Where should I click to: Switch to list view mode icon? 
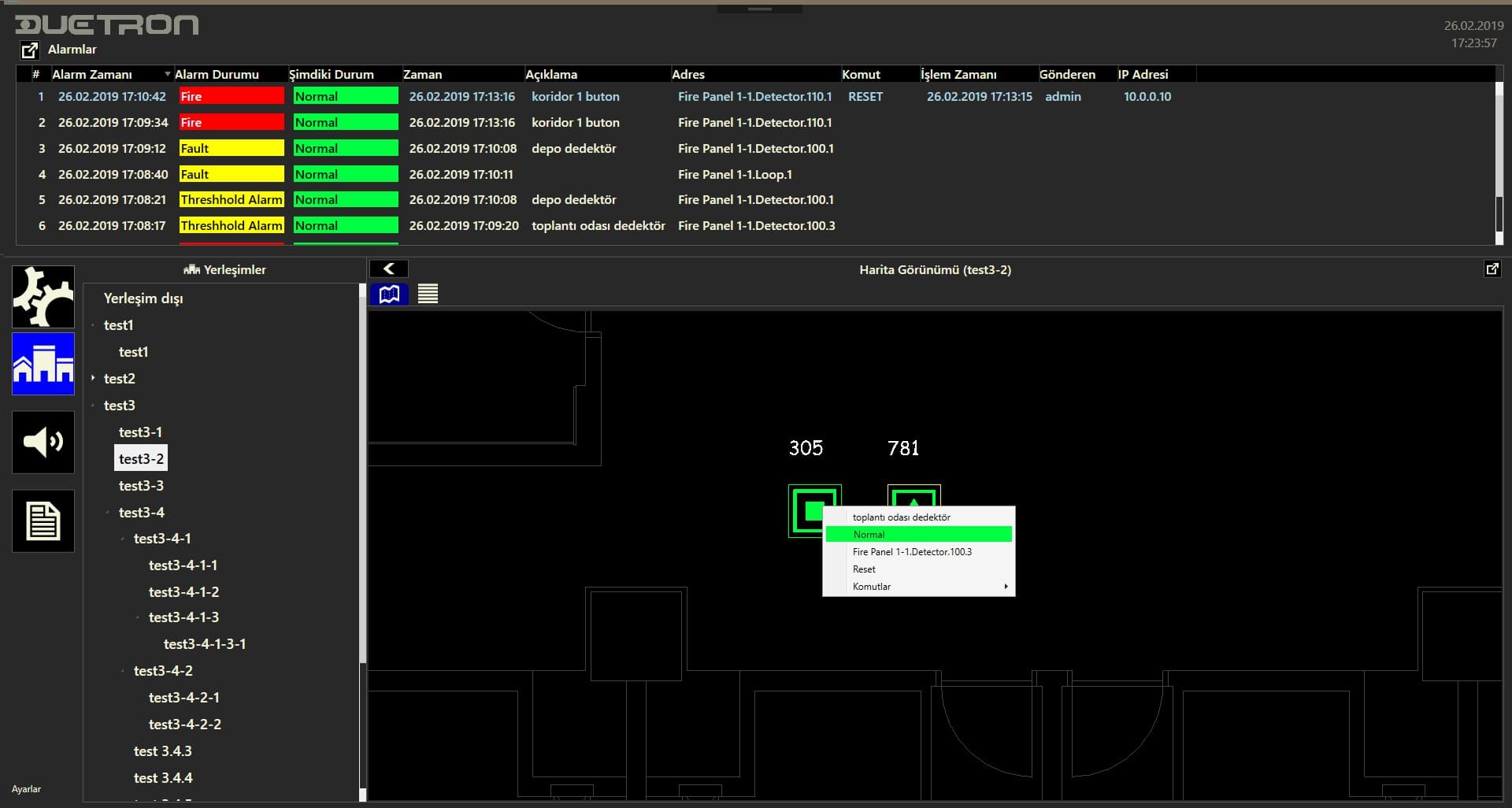(x=428, y=295)
